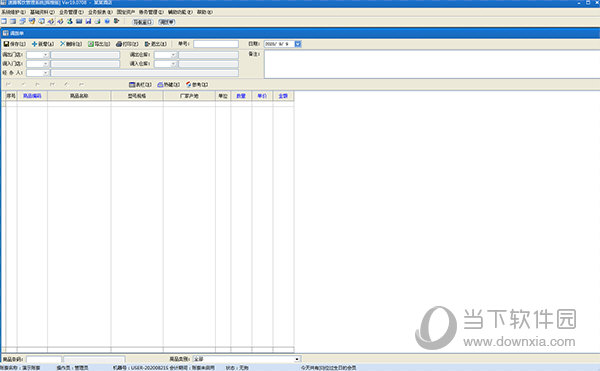Open the 调入门店 dropdown

pos(46,64)
